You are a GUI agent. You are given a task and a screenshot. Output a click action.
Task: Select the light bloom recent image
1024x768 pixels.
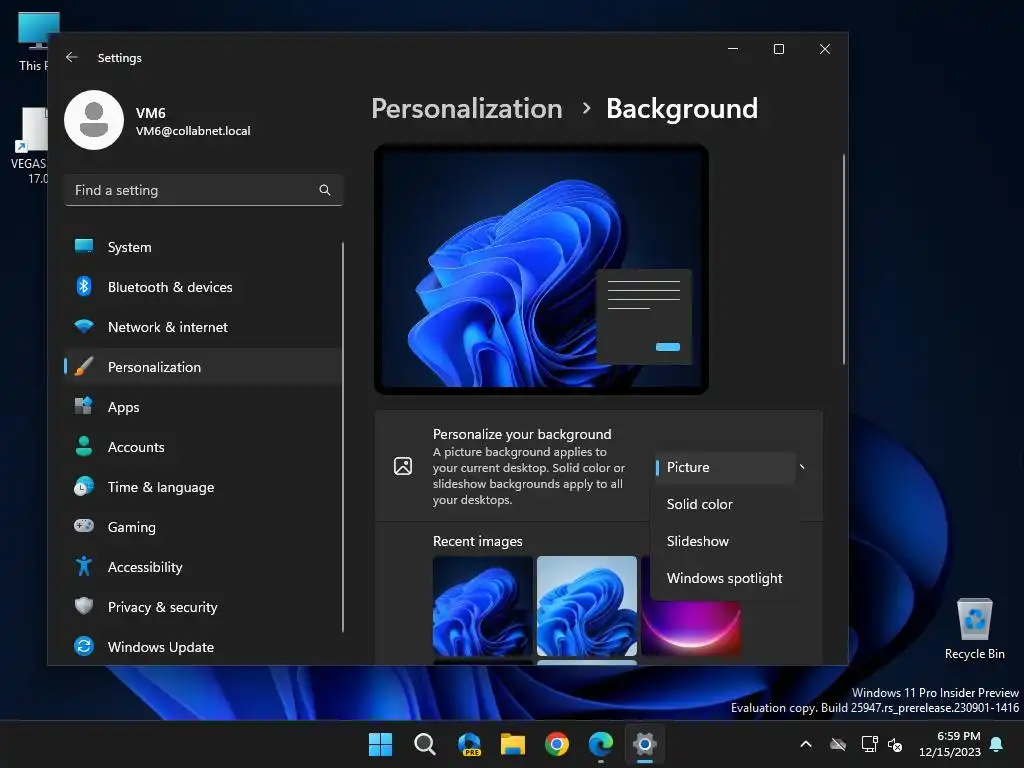pyautogui.click(x=586, y=606)
